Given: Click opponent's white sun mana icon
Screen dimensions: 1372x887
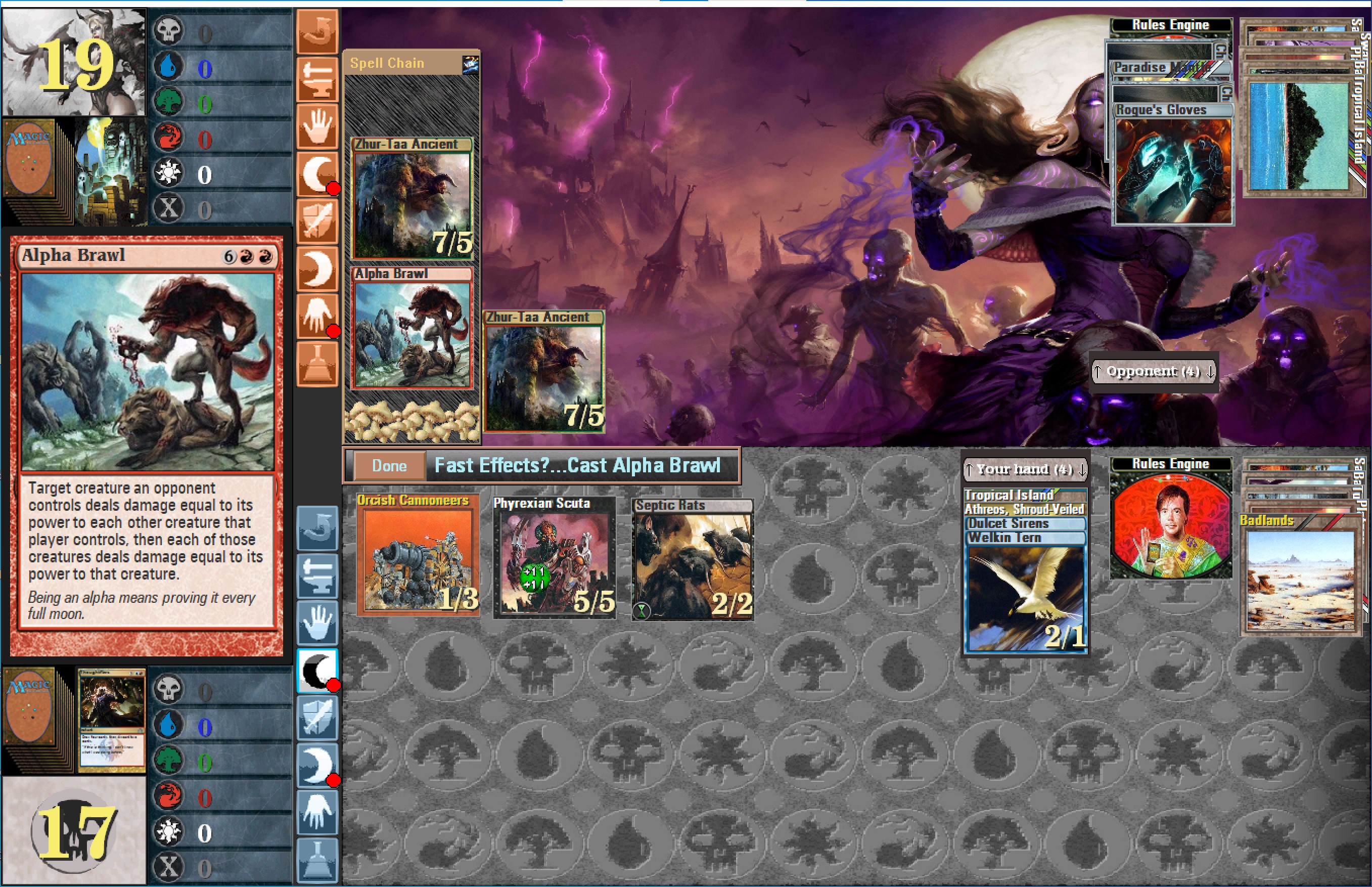Looking at the screenshot, I should pos(169,172).
